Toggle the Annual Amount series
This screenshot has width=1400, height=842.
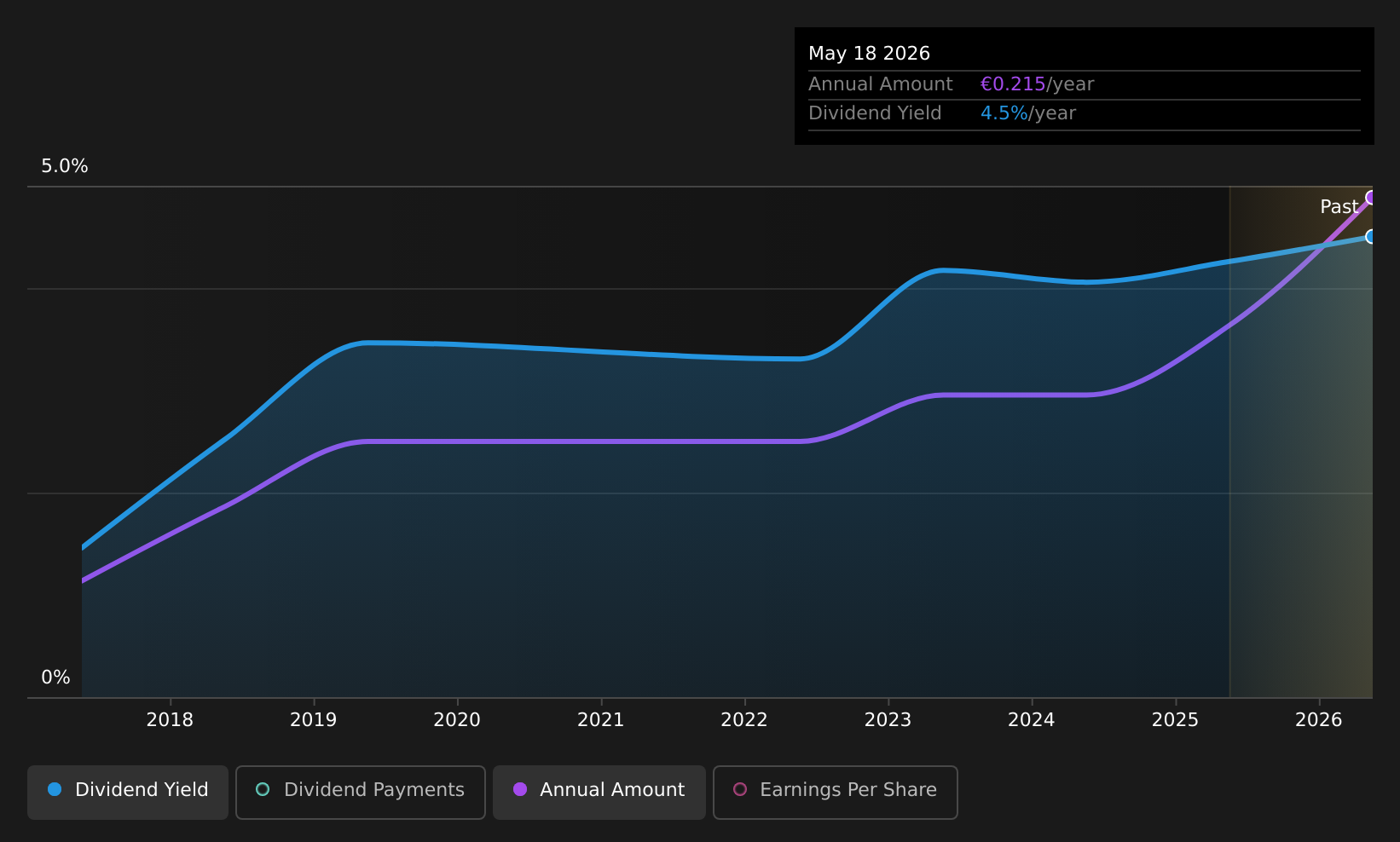[x=599, y=792]
